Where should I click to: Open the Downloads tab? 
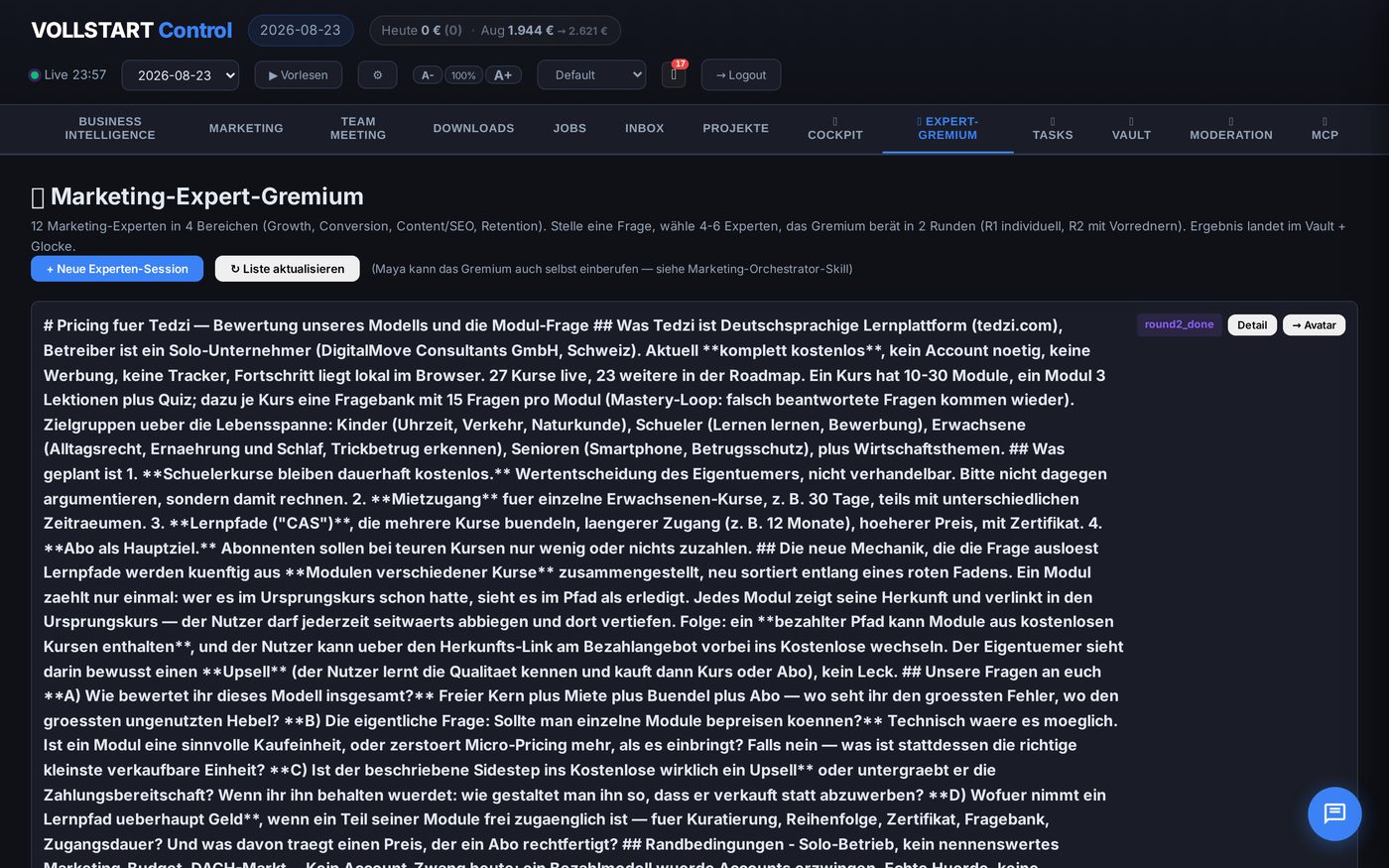tap(473, 129)
